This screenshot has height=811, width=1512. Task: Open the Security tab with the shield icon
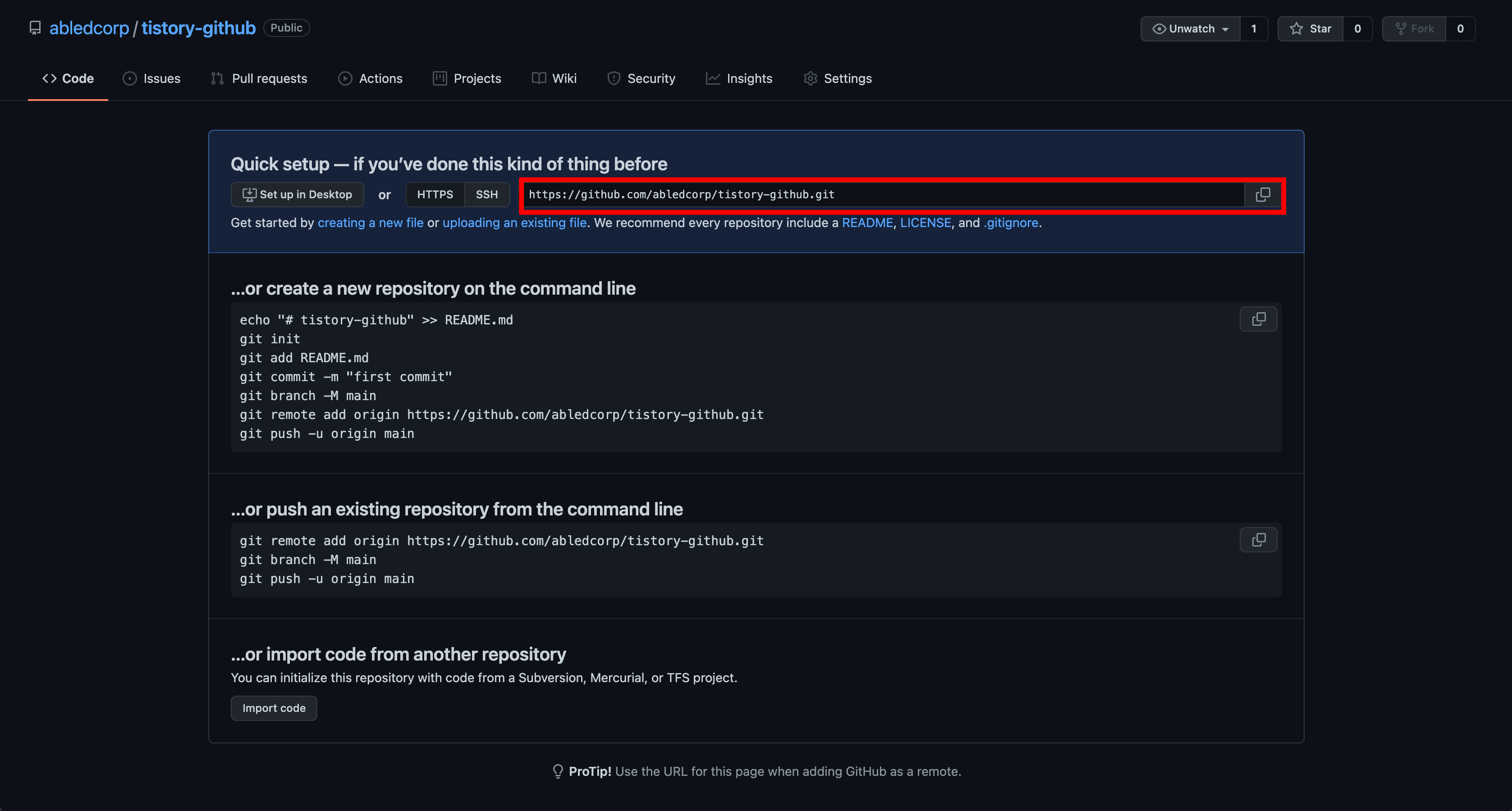coord(641,79)
